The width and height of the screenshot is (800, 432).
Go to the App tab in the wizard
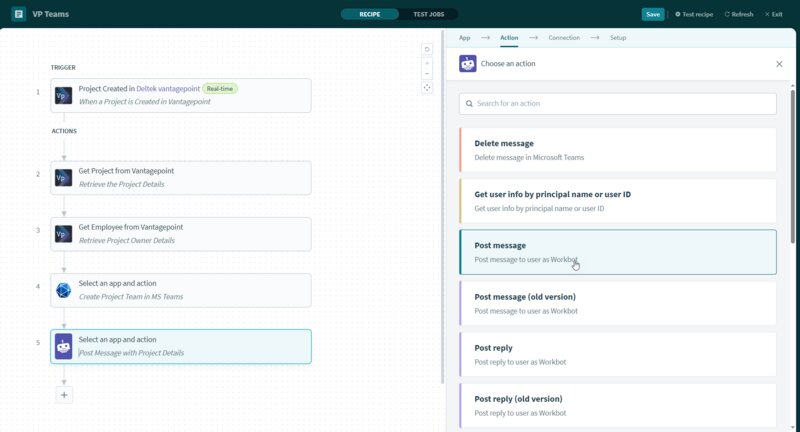coord(464,37)
